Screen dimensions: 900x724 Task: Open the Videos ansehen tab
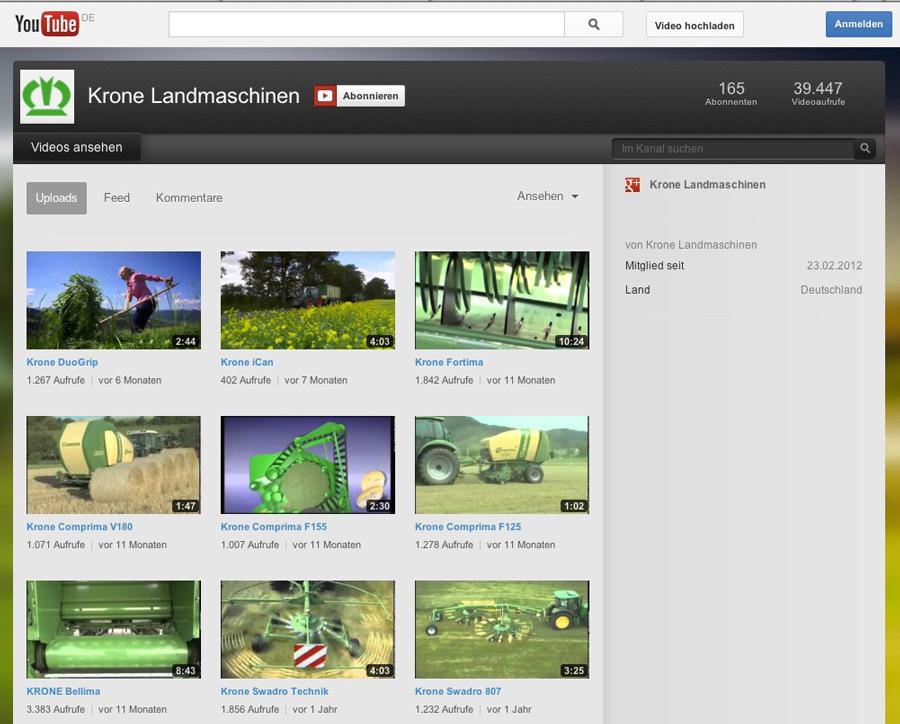(77, 148)
